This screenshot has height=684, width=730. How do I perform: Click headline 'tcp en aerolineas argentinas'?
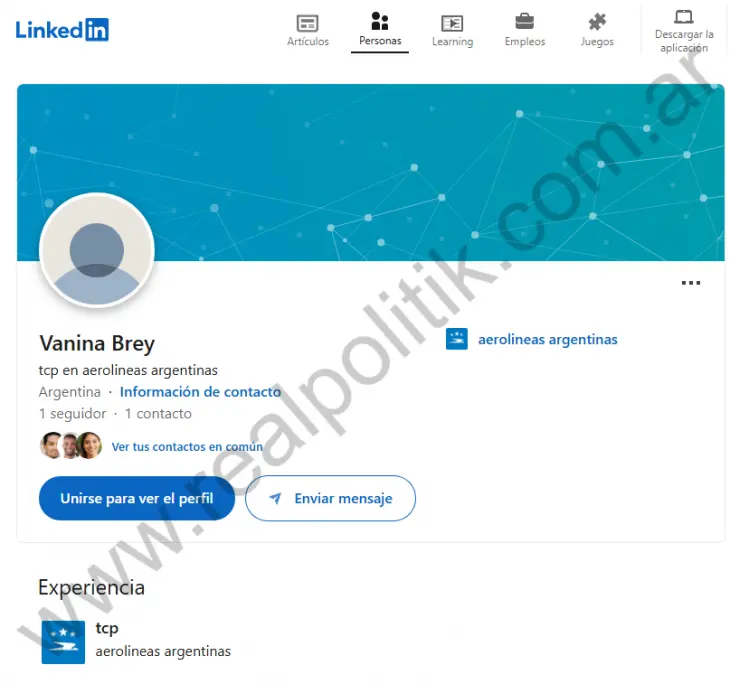(x=128, y=370)
